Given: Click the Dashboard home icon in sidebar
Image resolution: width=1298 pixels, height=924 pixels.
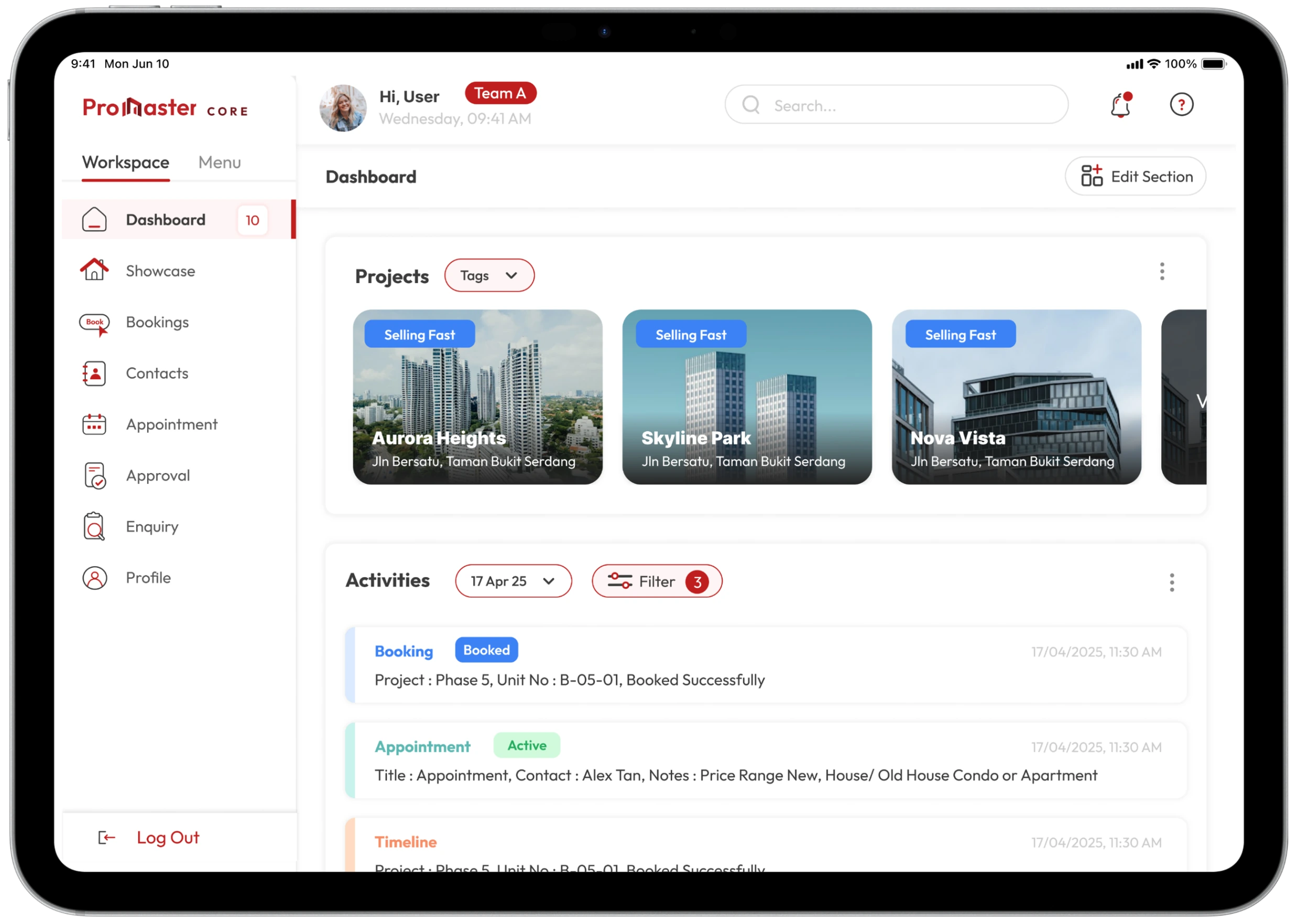Looking at the screenshot, I should pos(94,219).
